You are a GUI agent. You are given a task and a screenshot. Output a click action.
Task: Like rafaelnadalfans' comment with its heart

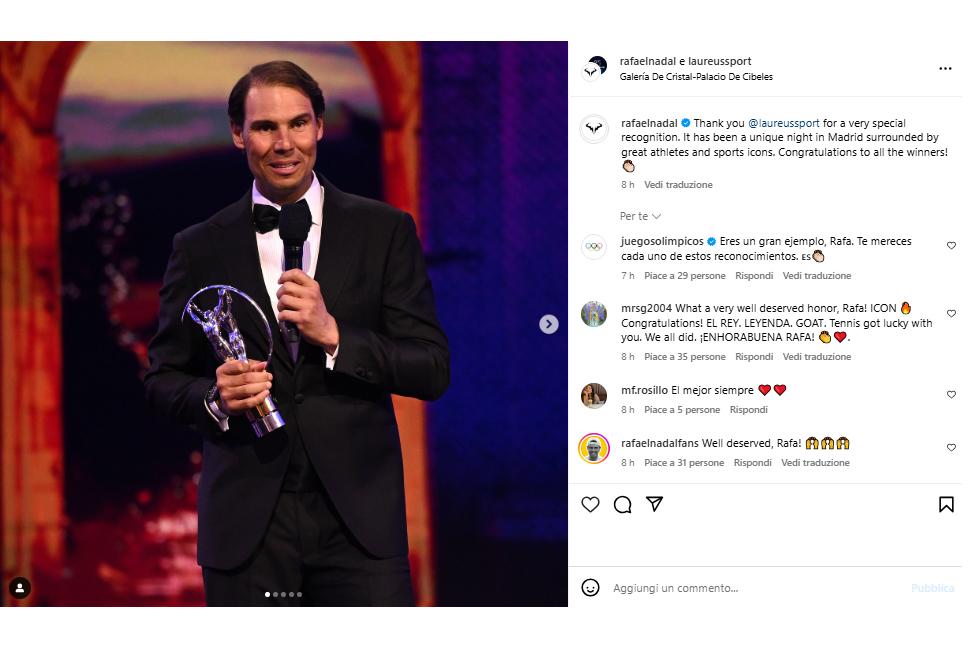click(950, 447)
